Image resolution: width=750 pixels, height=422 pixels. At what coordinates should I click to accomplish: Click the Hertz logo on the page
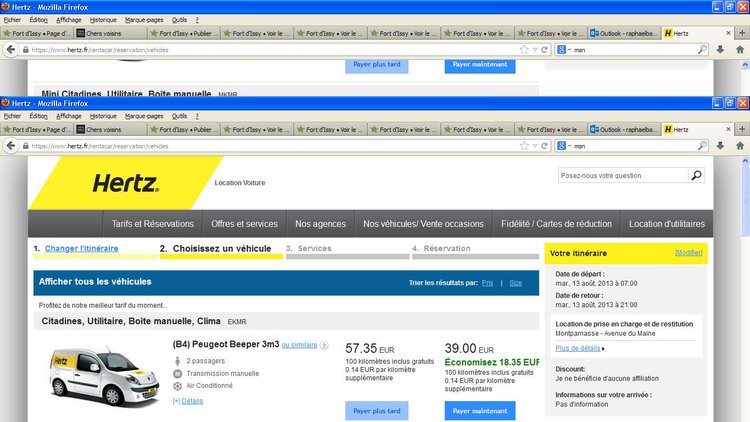pyautogui.click(x=125, y=183)
